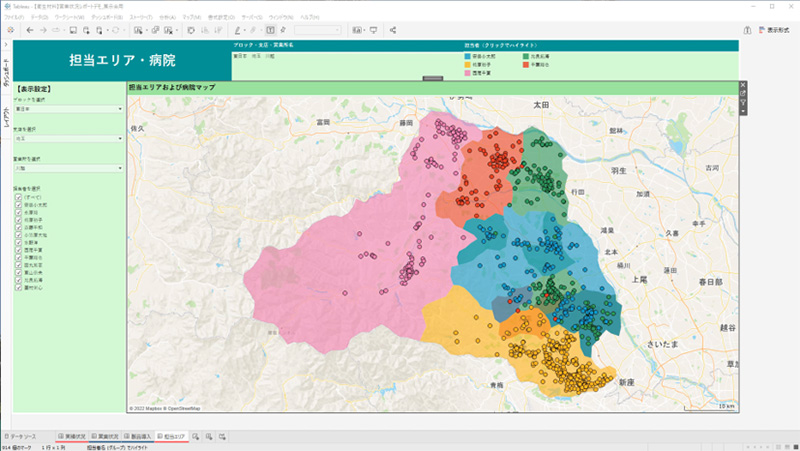Toggle the last visible 担当者 filter checkbox
Screen dimensions: 800x451
click(x=18, y=286)
